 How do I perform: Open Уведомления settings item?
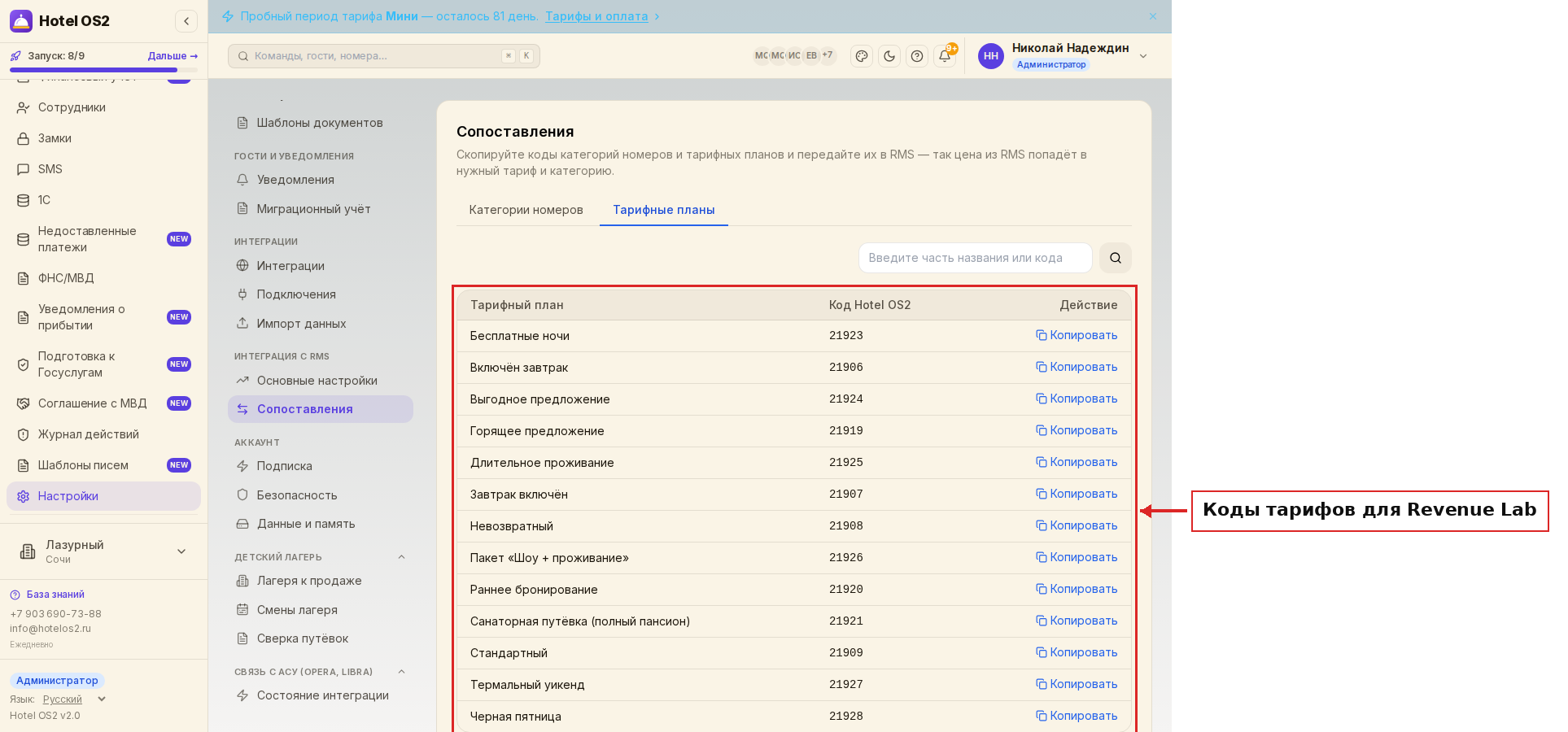(x=321, y=180)
